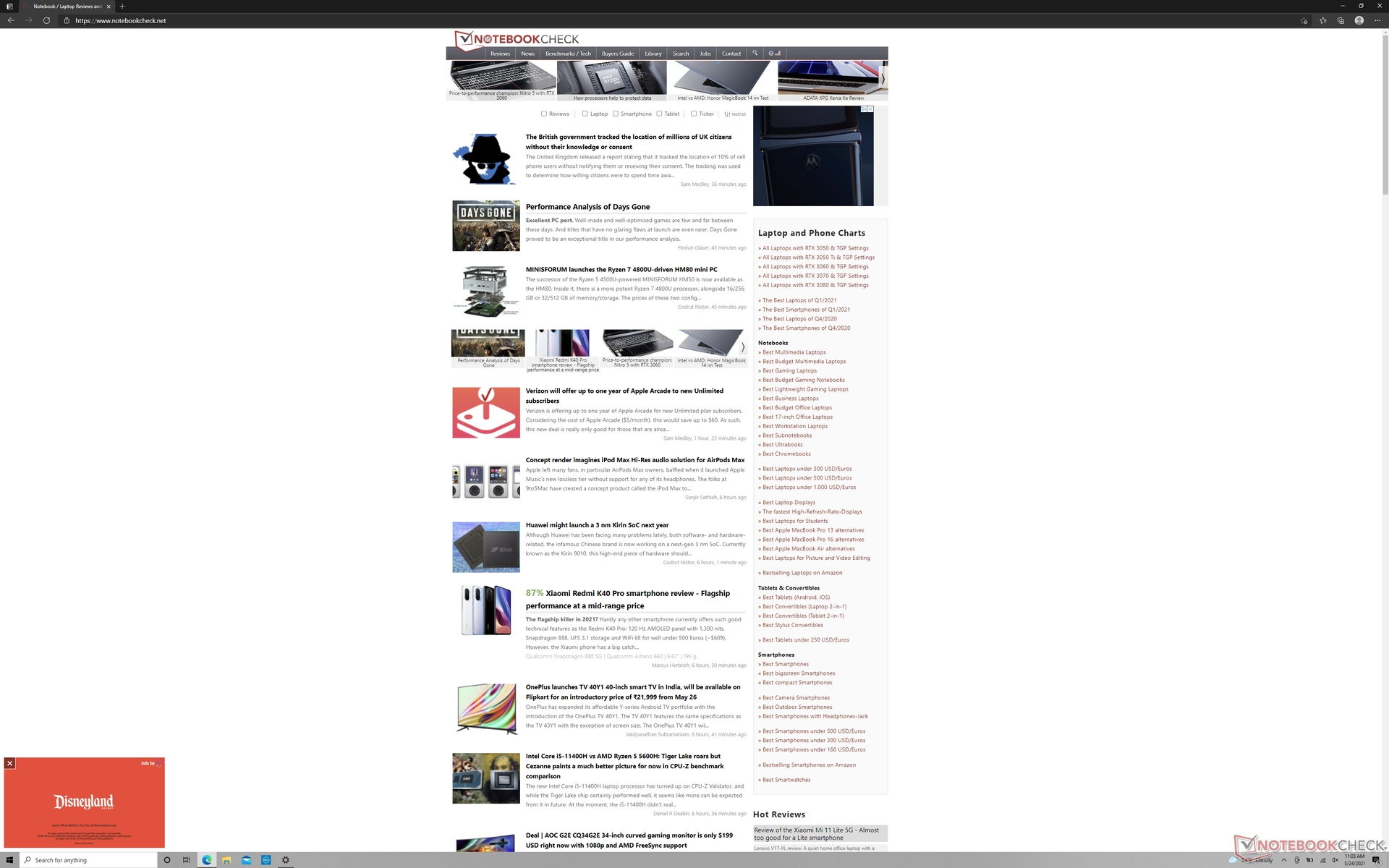
Task: Refresh the page with reload icon
Action: point(46,20)
